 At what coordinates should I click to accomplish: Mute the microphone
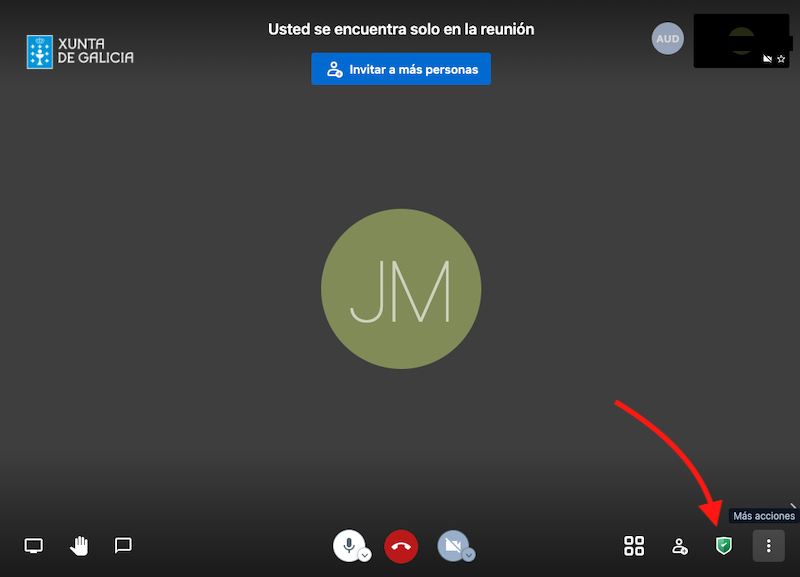348,545
